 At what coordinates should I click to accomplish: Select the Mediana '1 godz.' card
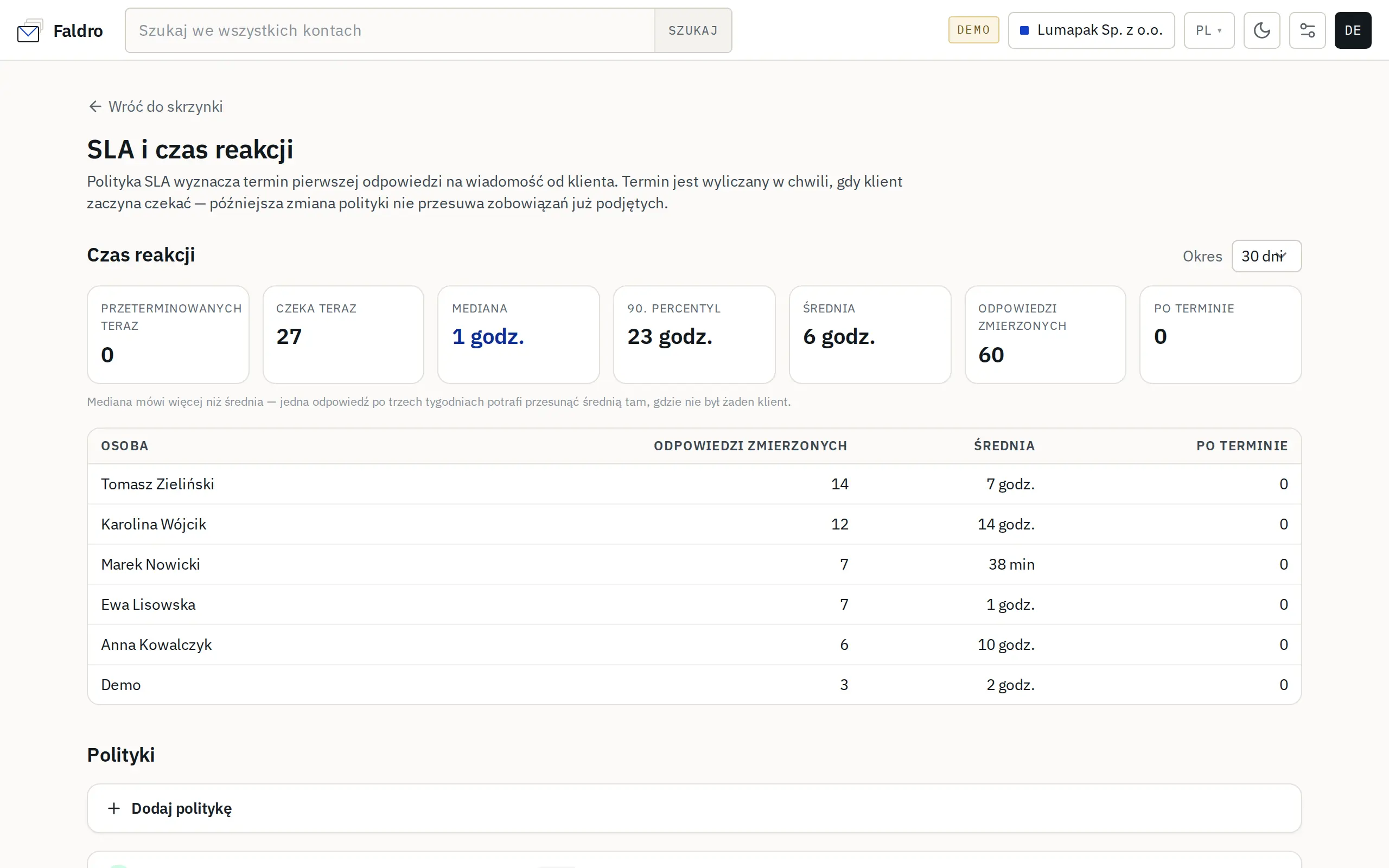click(x=518, y=335)
